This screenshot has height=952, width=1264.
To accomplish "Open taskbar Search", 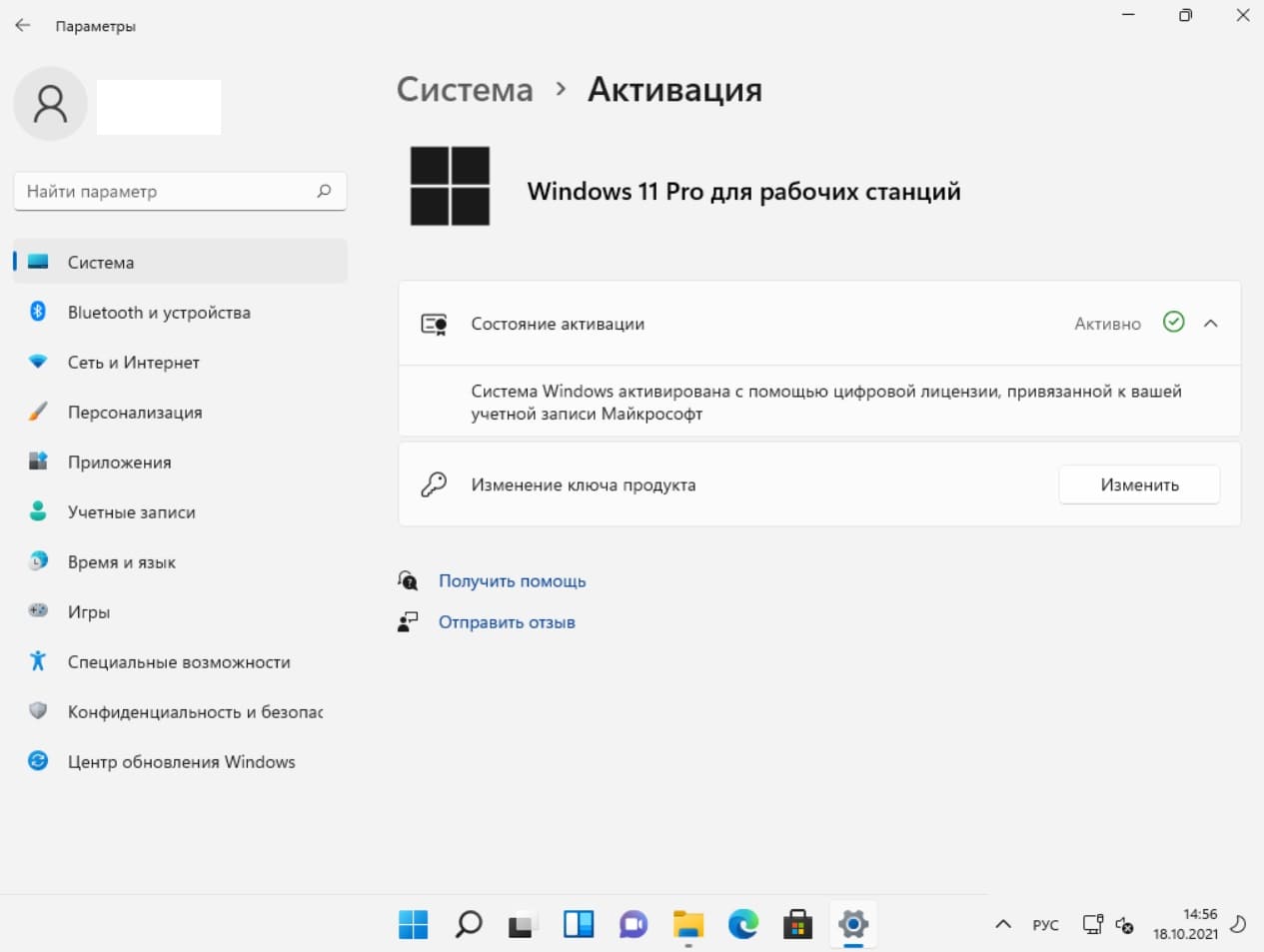I will [469, 924].
